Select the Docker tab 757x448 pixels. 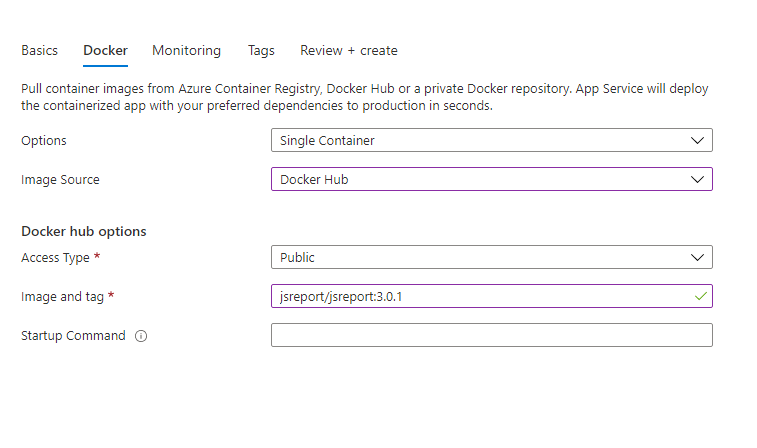(x=105, y=50)
